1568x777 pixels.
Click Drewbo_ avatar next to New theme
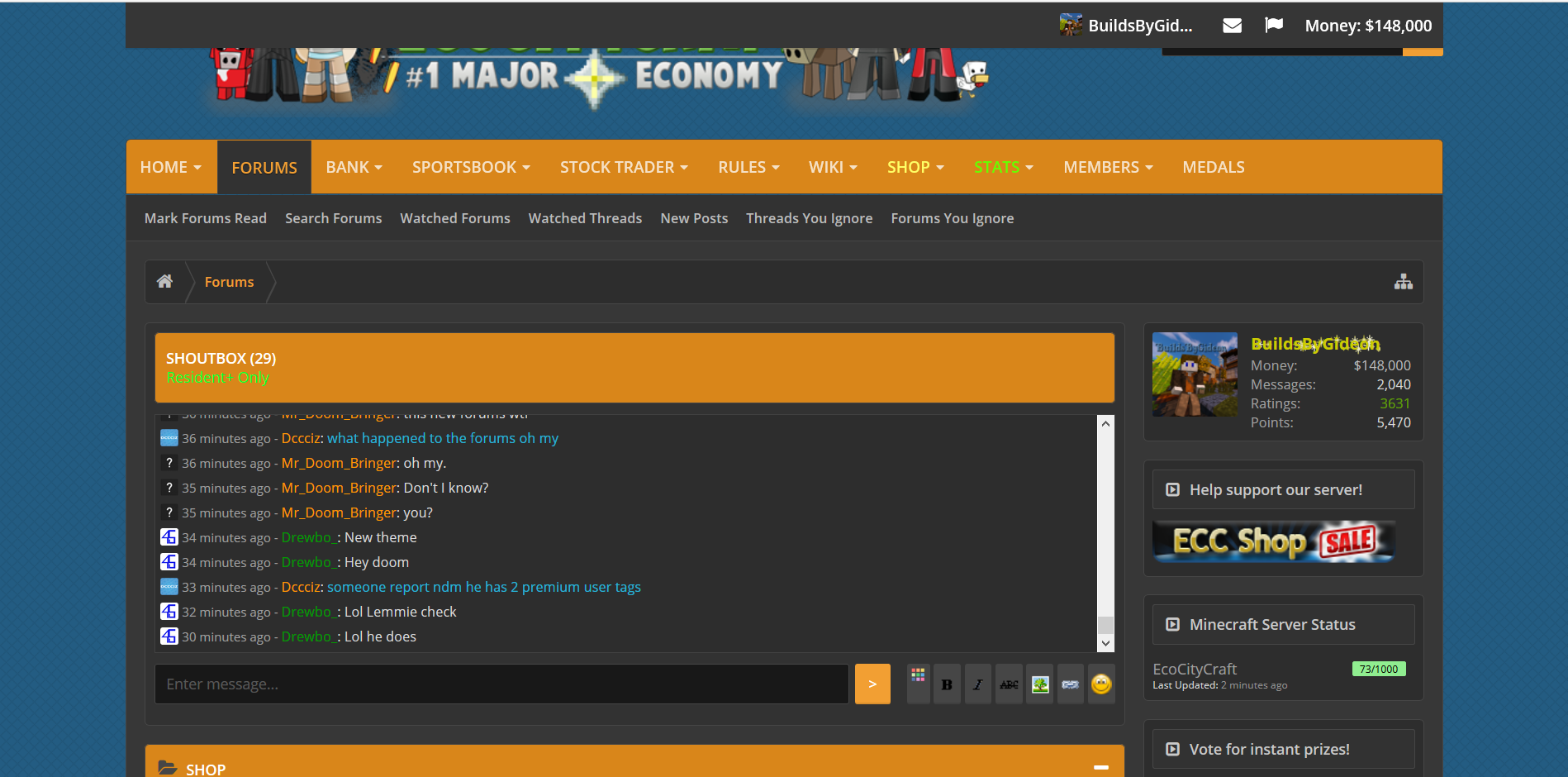coord(169,537)
